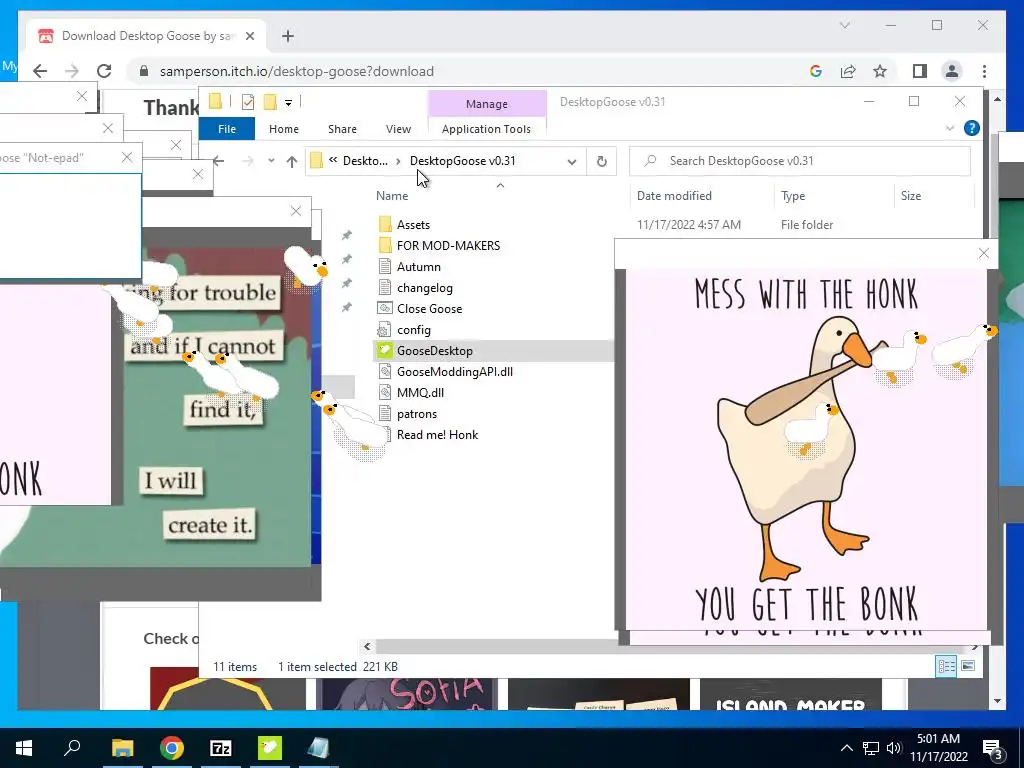Select the Autumn text file

[x=418, y=266]
